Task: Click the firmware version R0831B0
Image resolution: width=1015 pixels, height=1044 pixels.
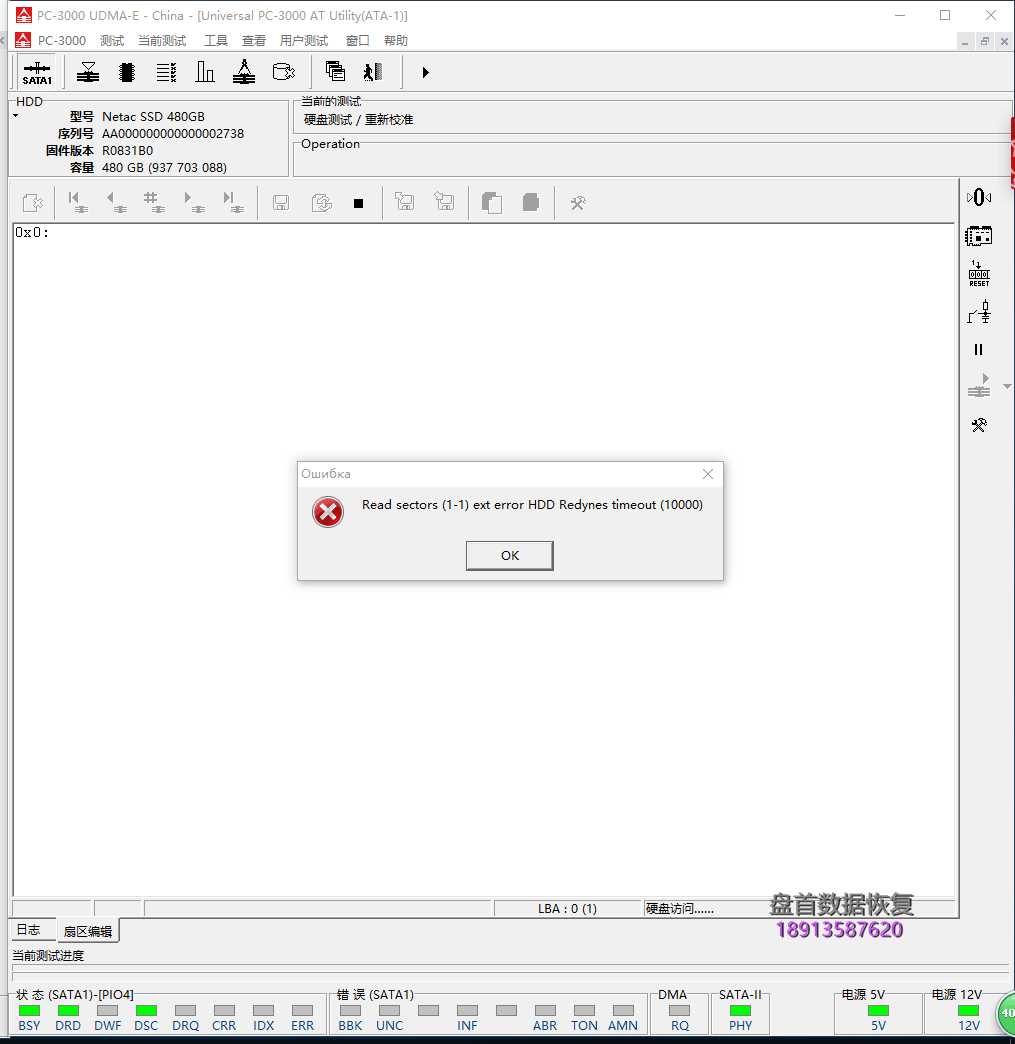Action: (x=127, y=150)
